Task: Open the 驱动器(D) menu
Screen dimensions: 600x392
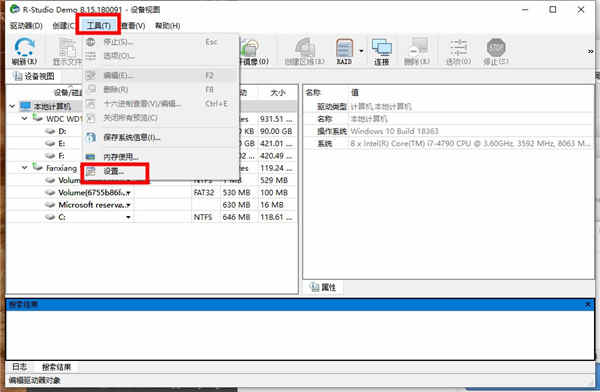Action: click(x=26, y=26)
